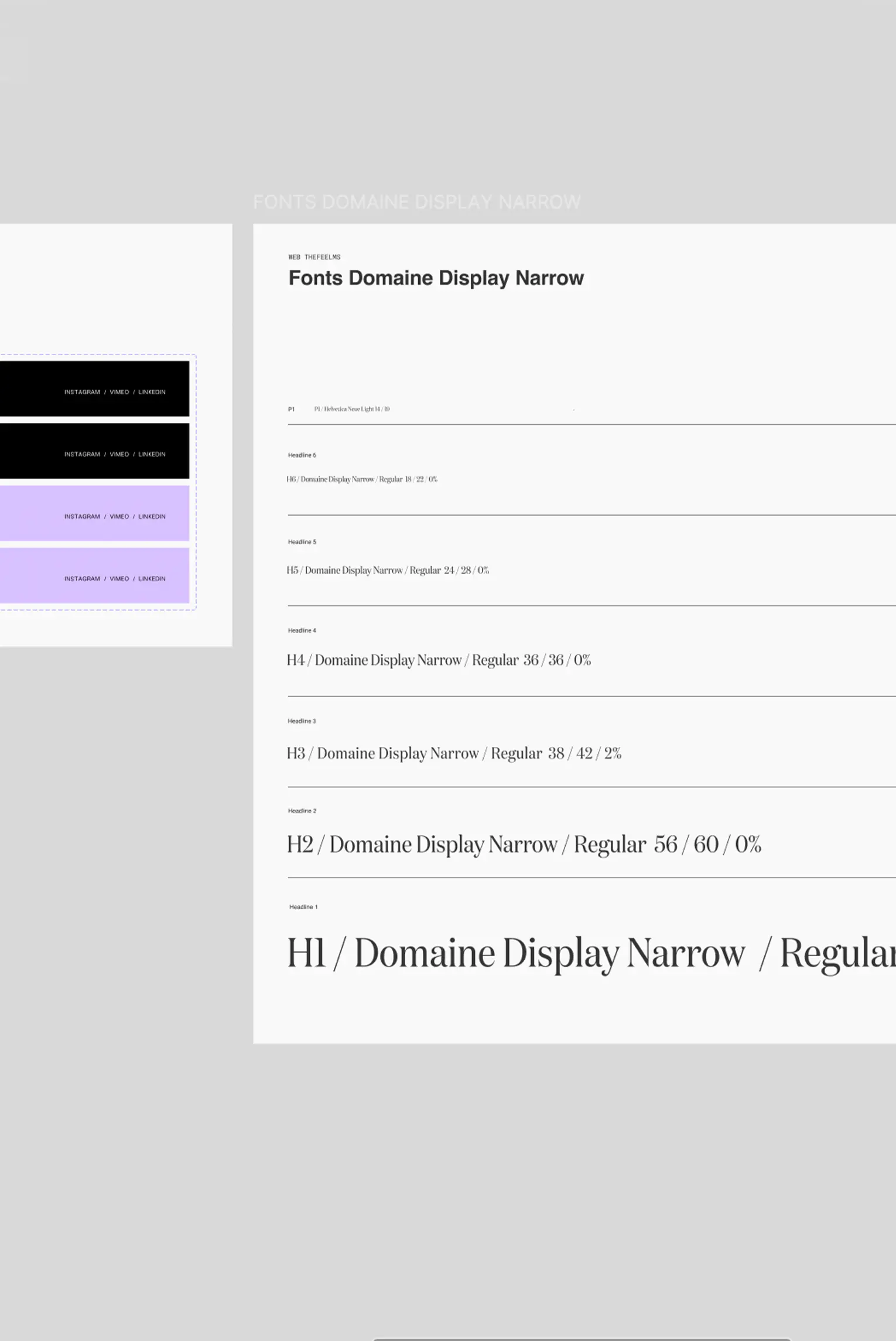Image resolution: width=896 pixels, height=1341 pixels.
Task: Click the 'Headline 4' caption label
Action: [302, 630]
